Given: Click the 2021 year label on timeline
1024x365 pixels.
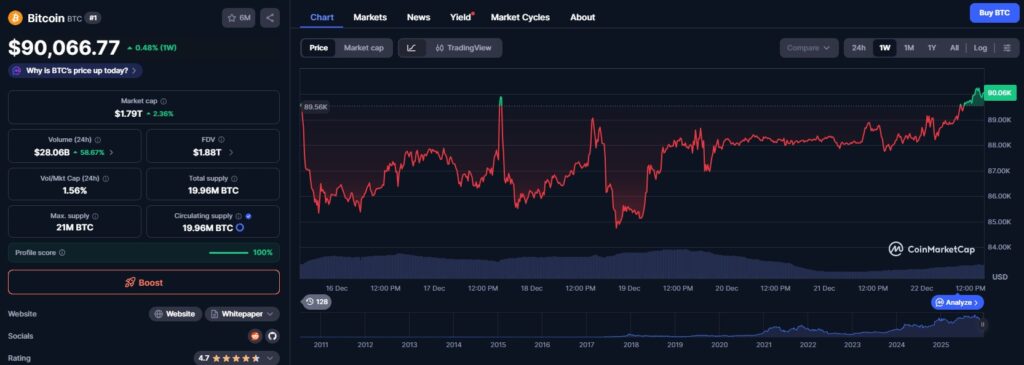Looking at the screenshot, I should [763, 345].
